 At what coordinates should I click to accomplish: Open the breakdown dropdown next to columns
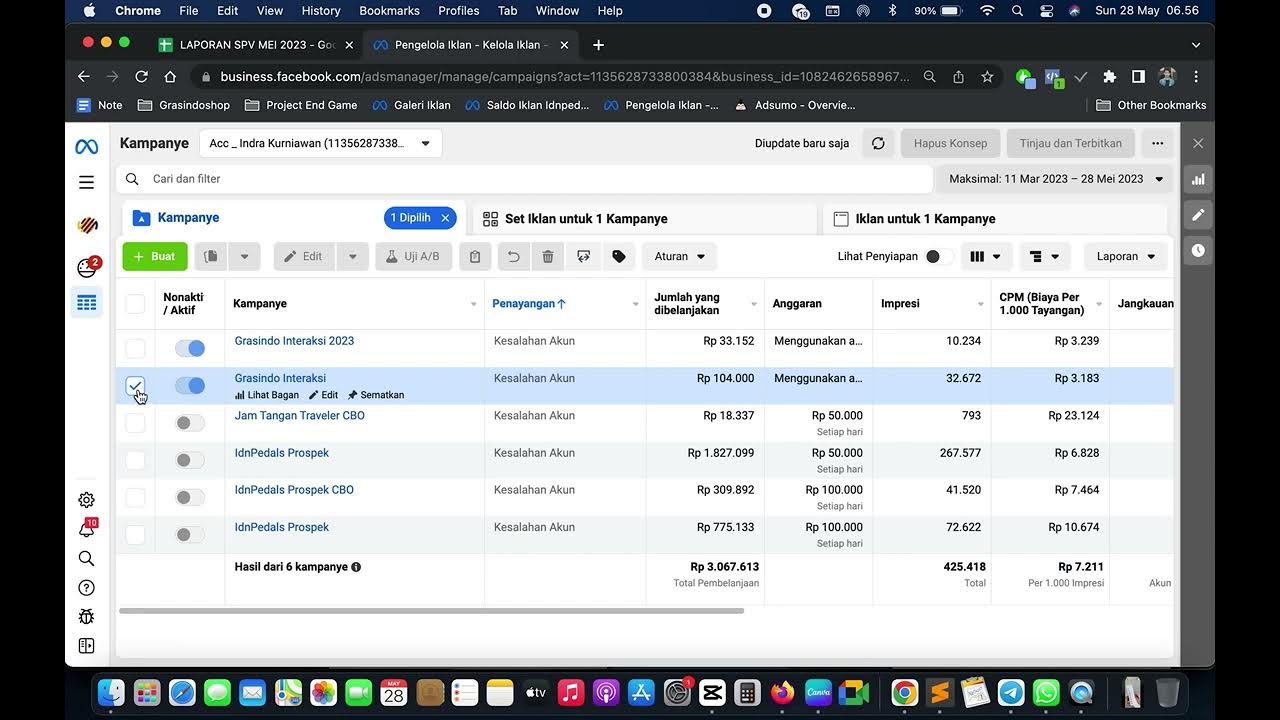click(x=1045, y=256)
